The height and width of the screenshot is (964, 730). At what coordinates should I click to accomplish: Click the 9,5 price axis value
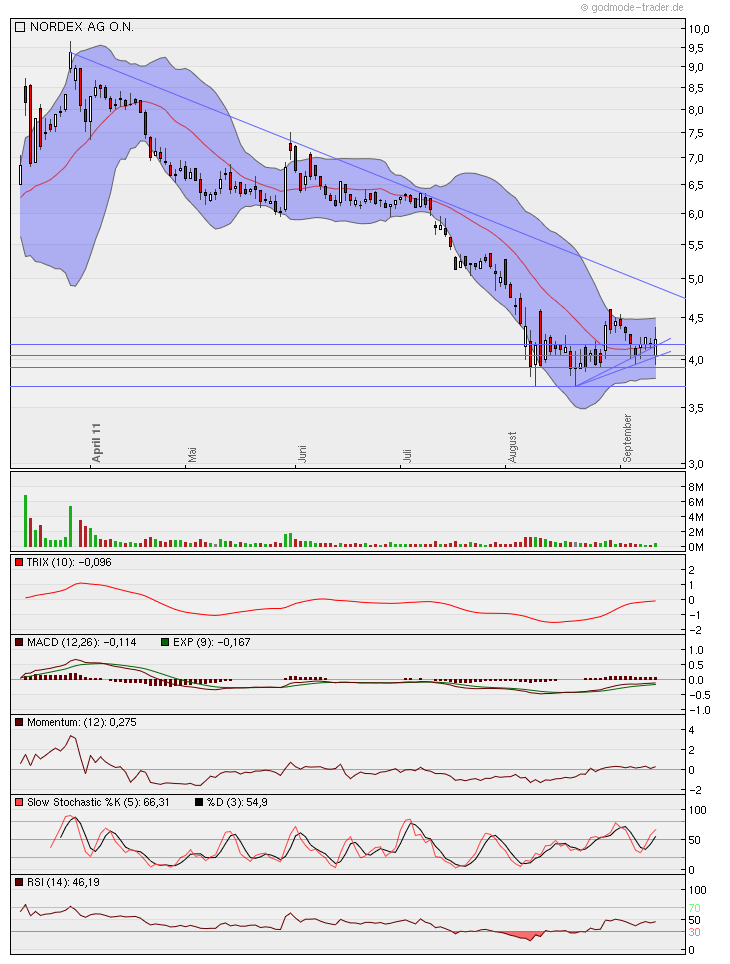[x=696, y=48]
